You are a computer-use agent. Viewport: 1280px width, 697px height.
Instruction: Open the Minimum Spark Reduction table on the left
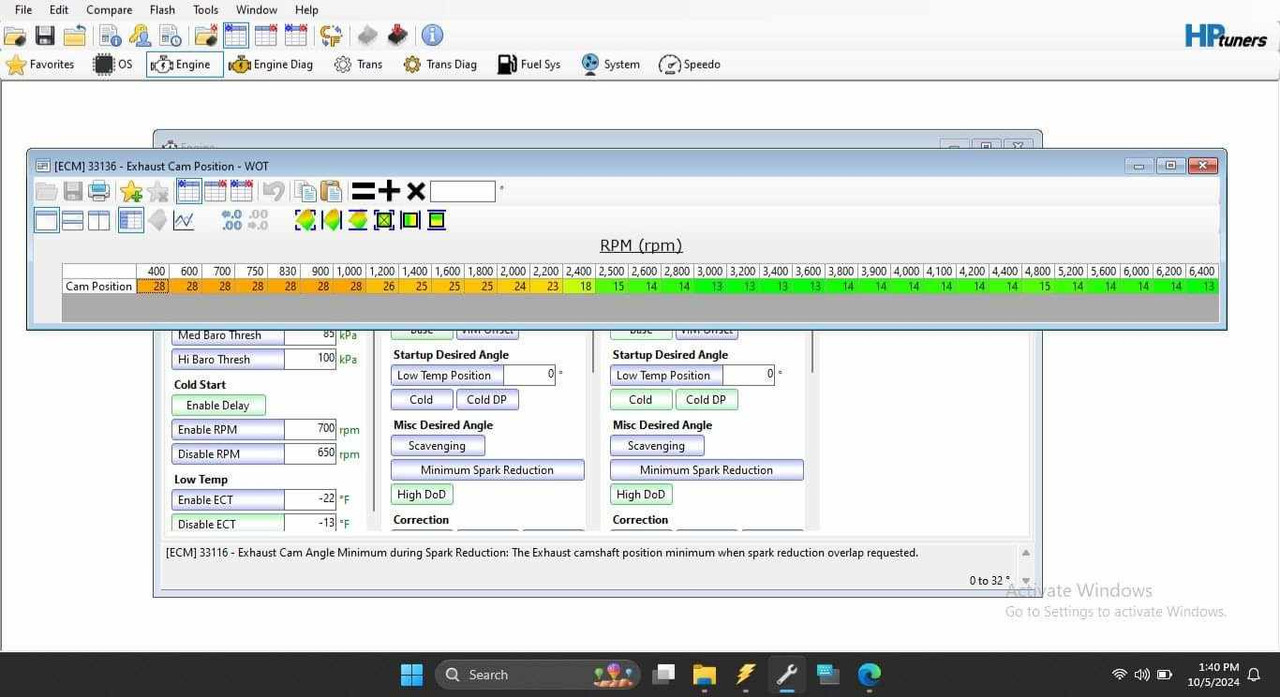tap(487, 470)
